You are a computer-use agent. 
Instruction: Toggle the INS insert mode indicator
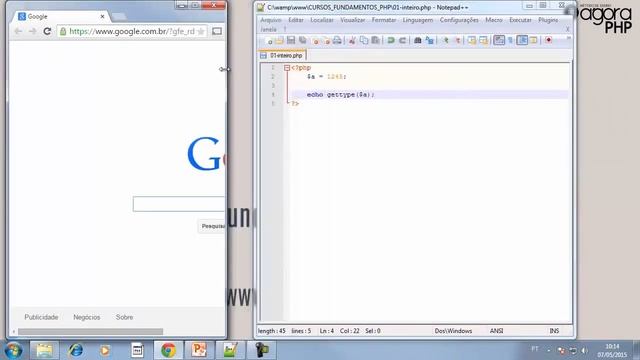[554, 331]
